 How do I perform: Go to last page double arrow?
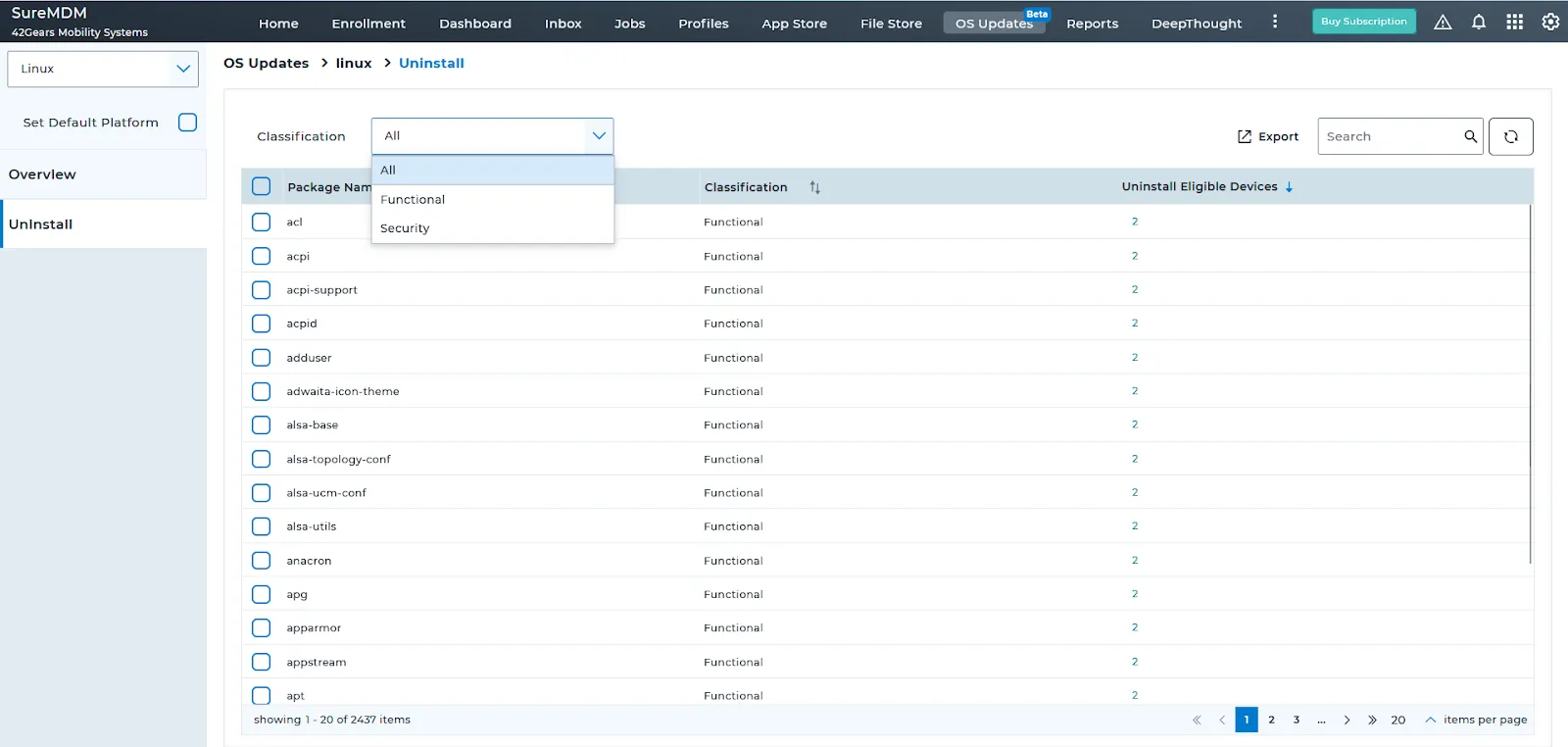(x=1371, y=720)
